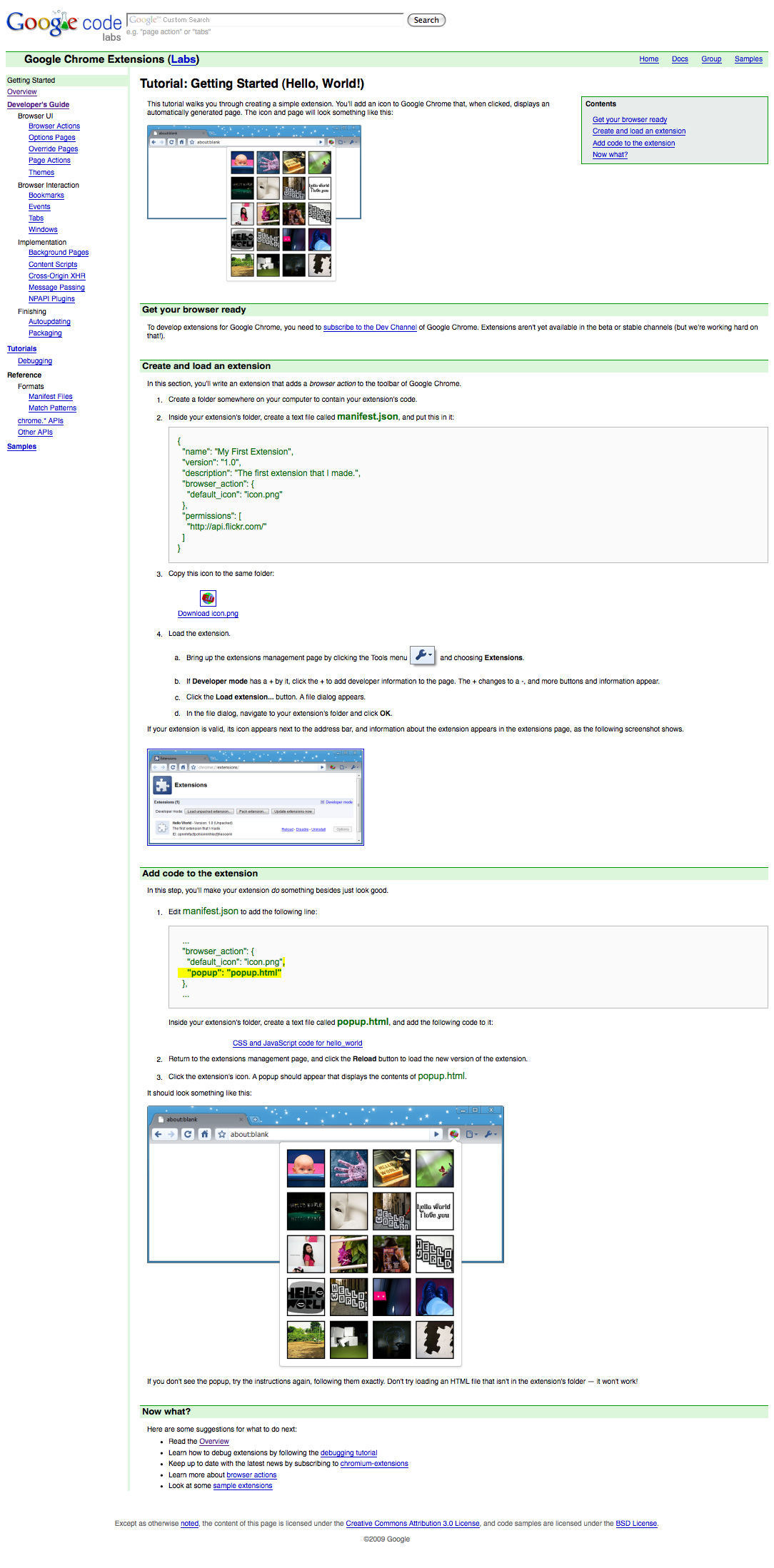Open the chromium-extensions link
Image resolution: width=774 pixels, height=1568 pixels.
click(x=374, y=1464)
